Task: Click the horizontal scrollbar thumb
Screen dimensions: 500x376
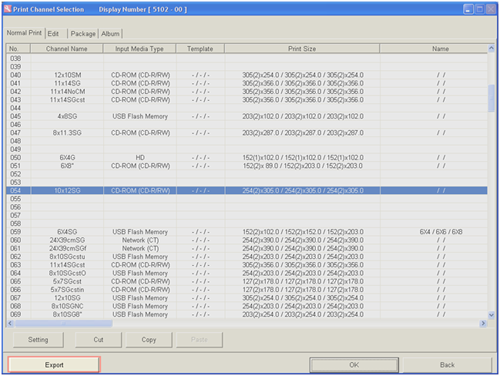Action: pyautogui.click(x=64, y=323)
